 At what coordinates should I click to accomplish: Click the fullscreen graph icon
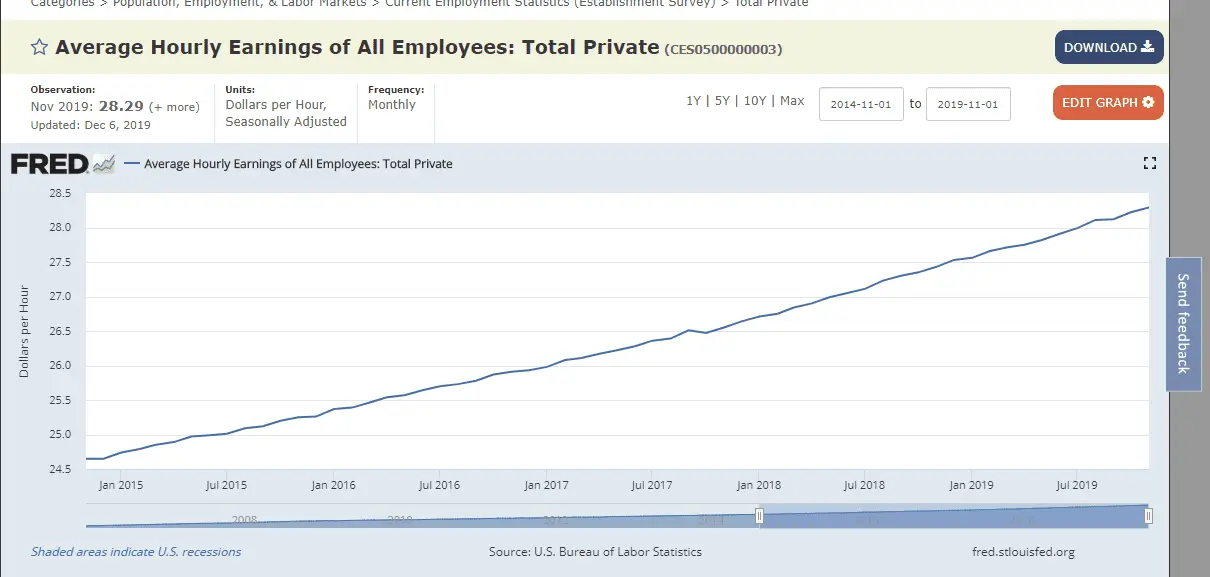1149,163
